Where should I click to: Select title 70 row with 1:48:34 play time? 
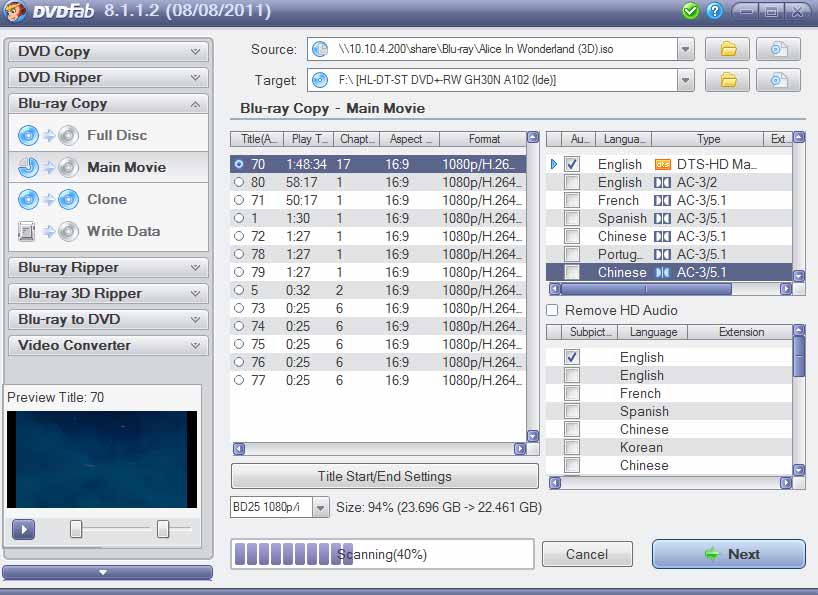[x=378, y=164]
